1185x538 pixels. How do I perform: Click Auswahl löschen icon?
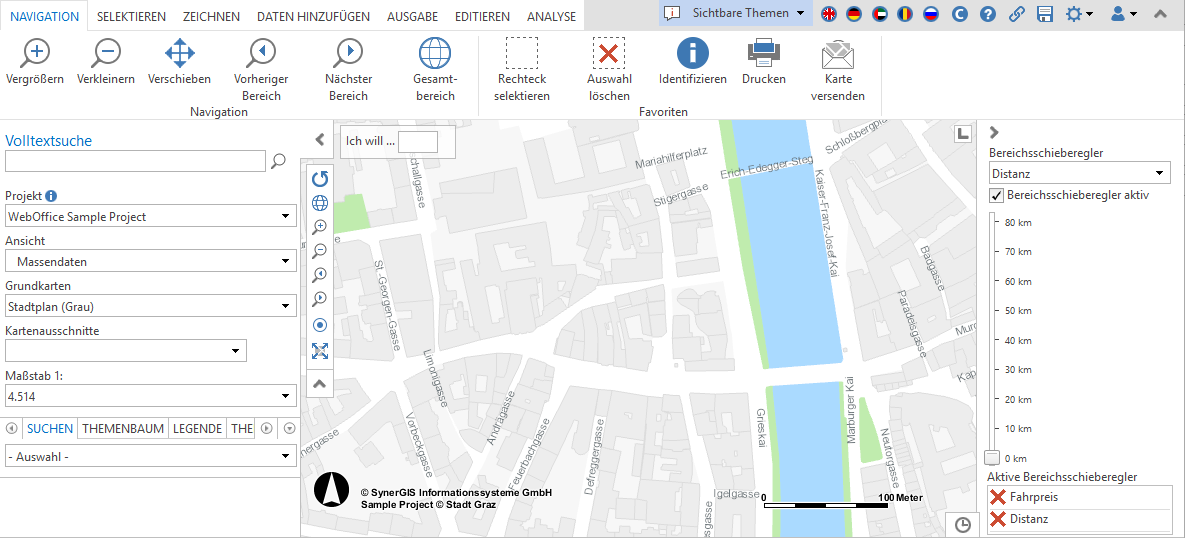[608, 52]
